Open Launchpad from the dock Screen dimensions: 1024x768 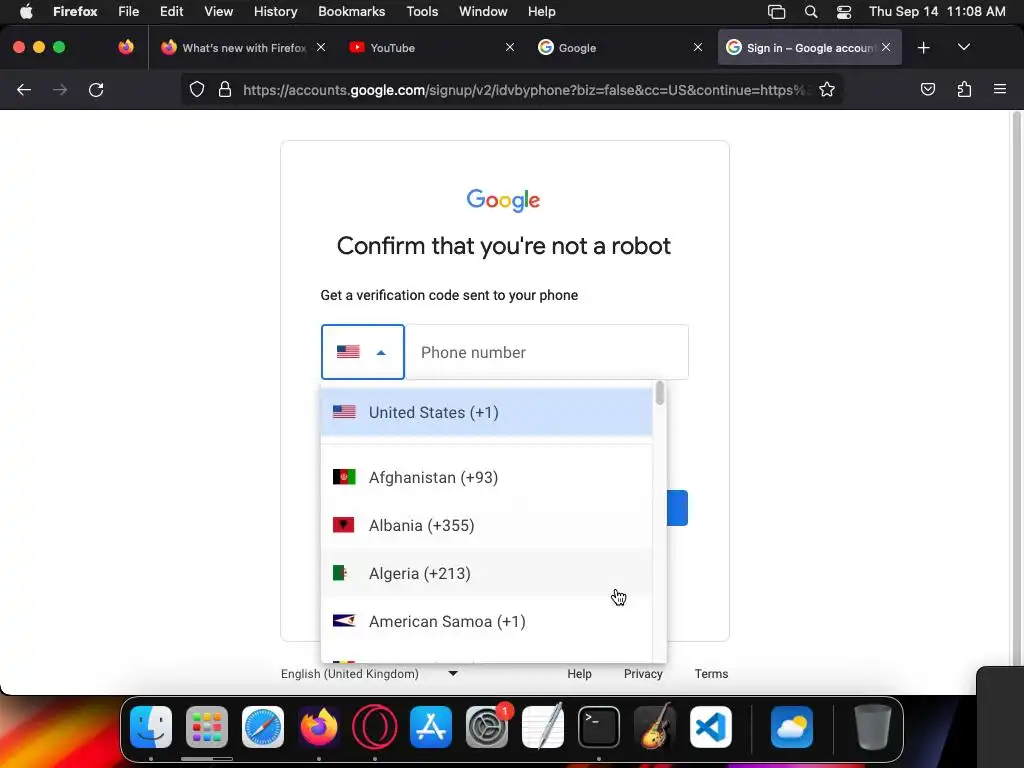(x=207, y=727)
